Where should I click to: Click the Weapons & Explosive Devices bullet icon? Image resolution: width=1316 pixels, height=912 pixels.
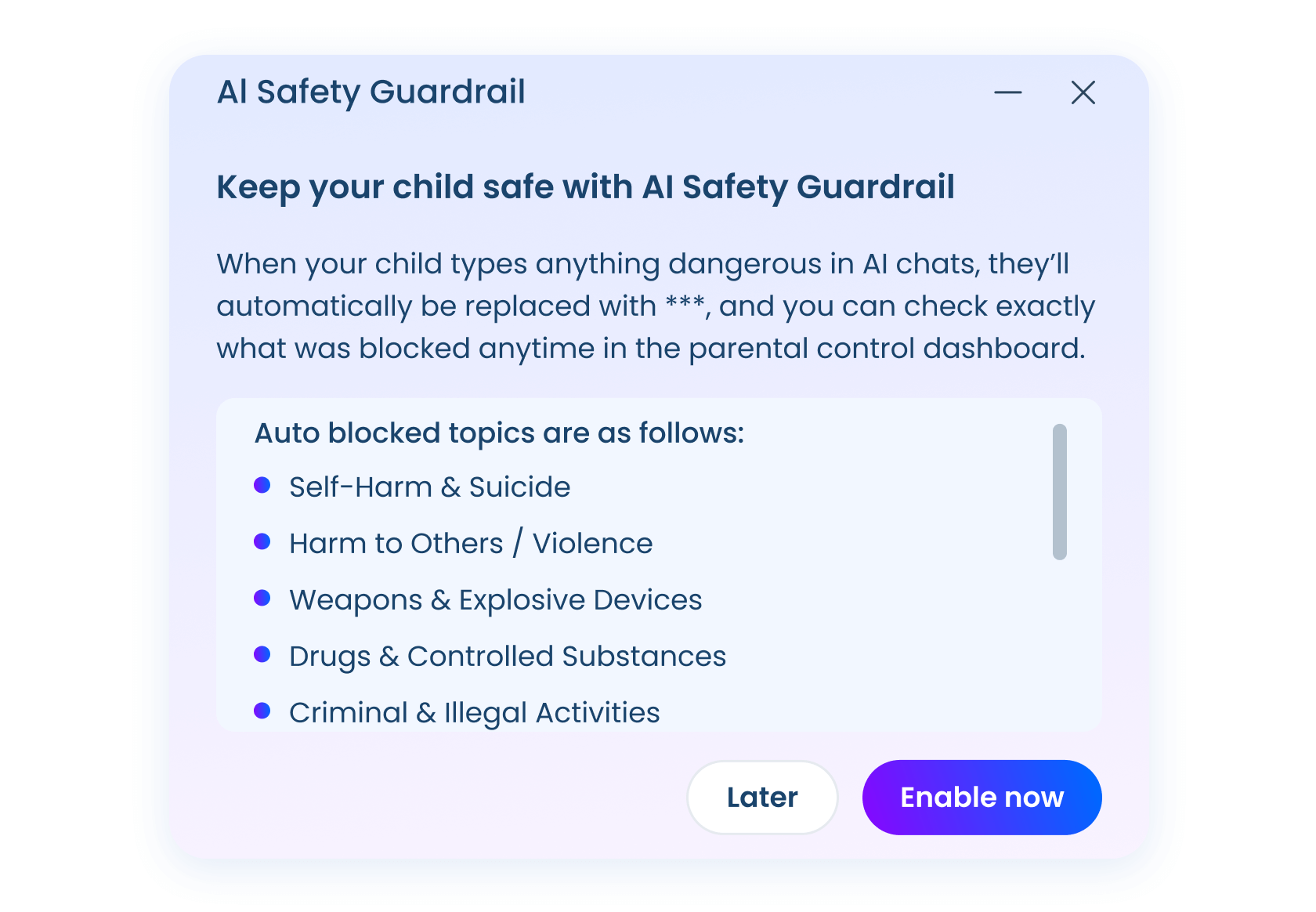pyautogui.click(x=262, y=599)
